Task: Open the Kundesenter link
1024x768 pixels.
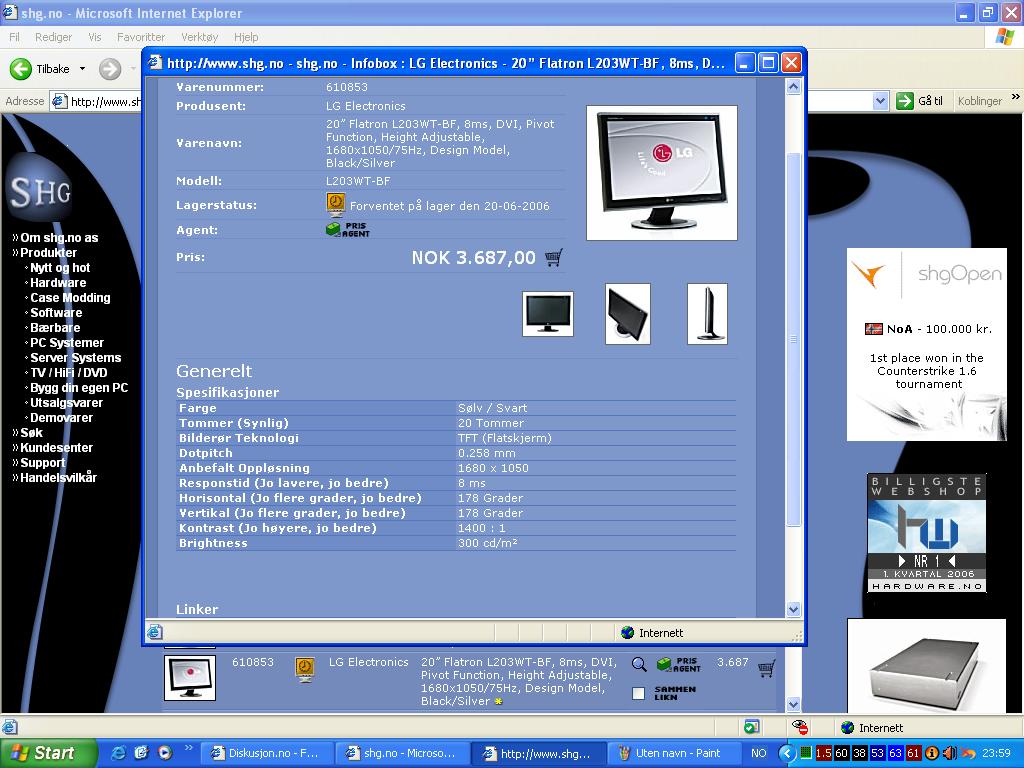Action: (x=56, y=448)
